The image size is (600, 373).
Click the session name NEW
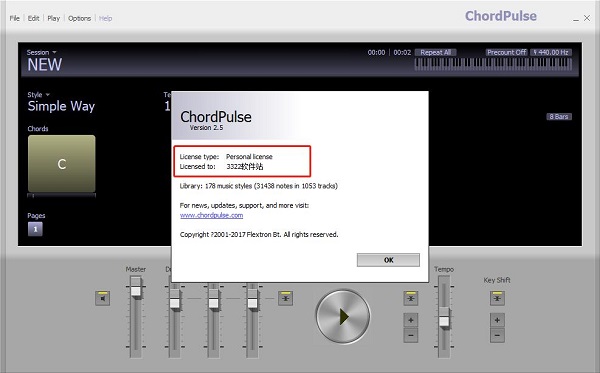[x=44, y=65]
